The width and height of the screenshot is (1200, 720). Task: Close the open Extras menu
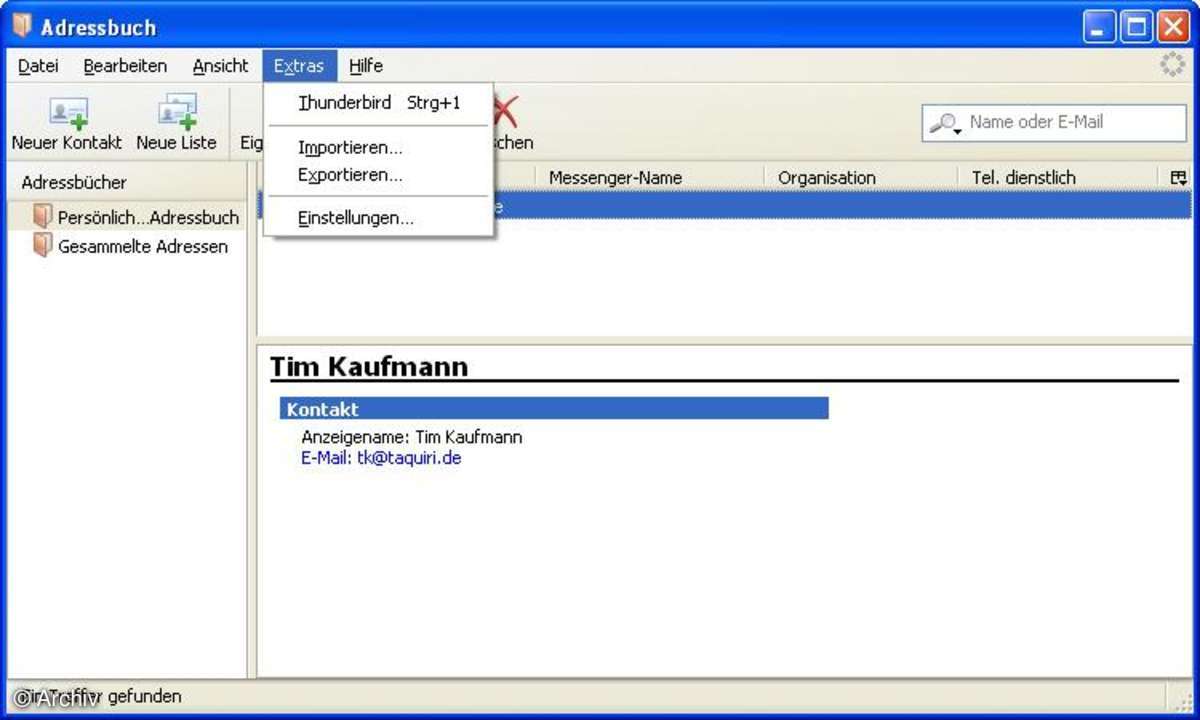click(x=299, y=66)
